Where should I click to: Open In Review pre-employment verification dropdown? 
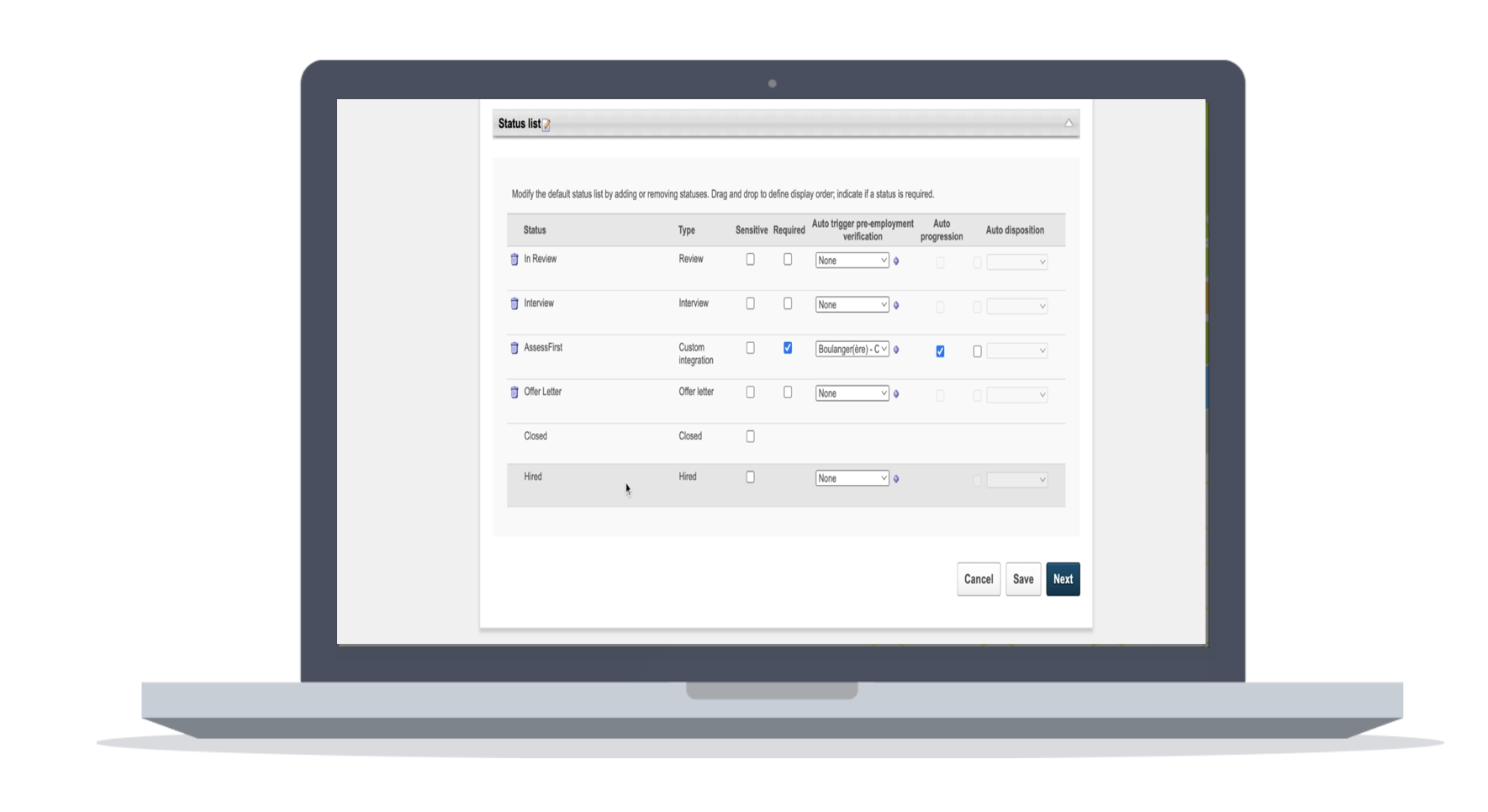(x=852, y=261)
